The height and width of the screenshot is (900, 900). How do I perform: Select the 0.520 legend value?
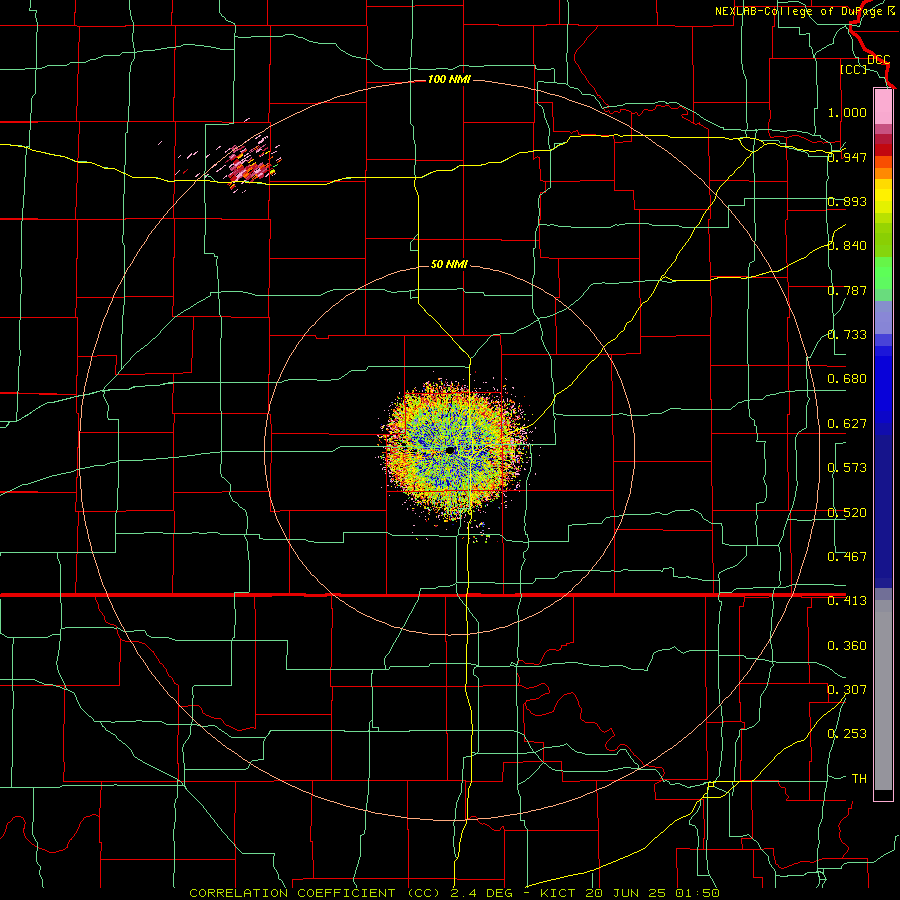coord(847,512)
